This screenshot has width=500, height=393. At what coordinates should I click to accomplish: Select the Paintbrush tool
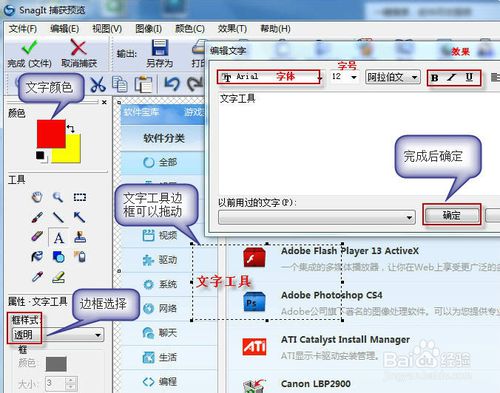[x=37, y=217]
